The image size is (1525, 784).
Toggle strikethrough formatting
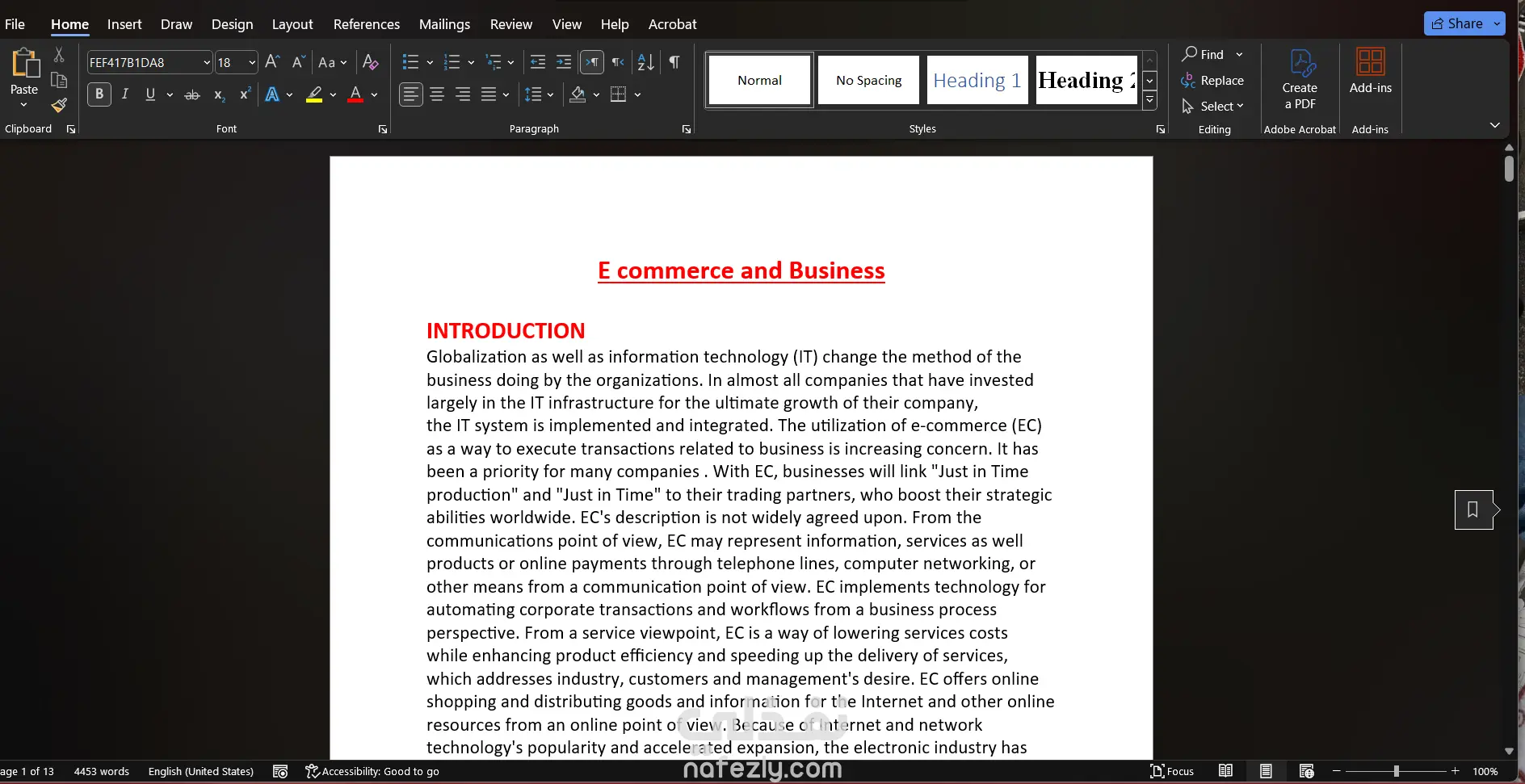pos(192,94)
